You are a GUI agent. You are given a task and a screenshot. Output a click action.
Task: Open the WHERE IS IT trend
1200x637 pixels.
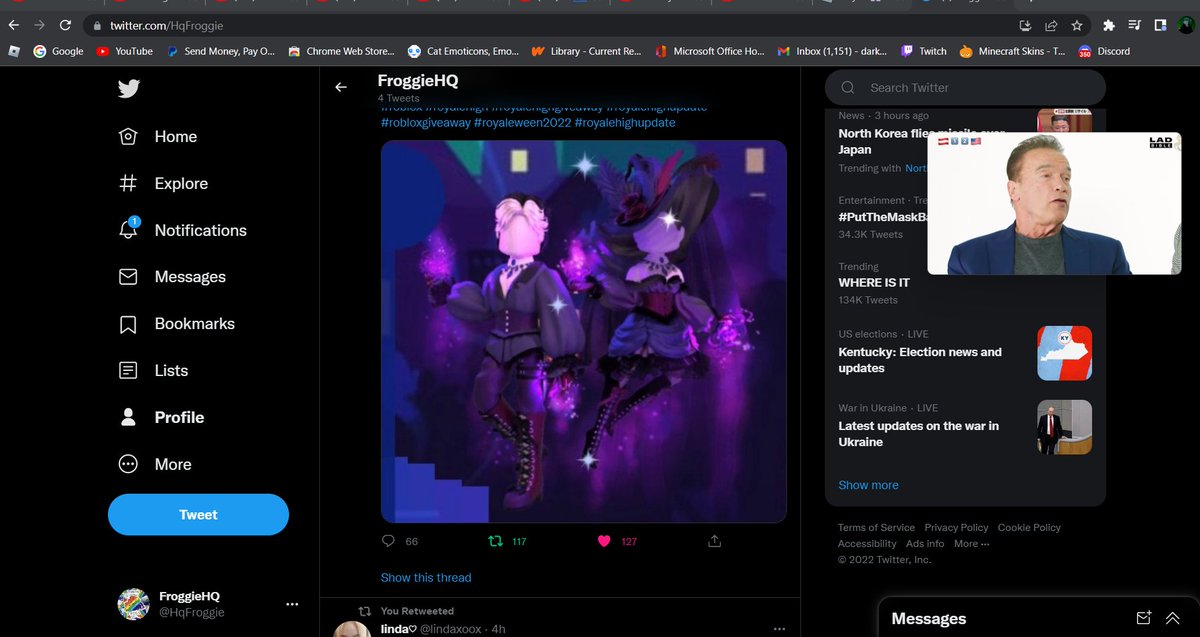874,283
